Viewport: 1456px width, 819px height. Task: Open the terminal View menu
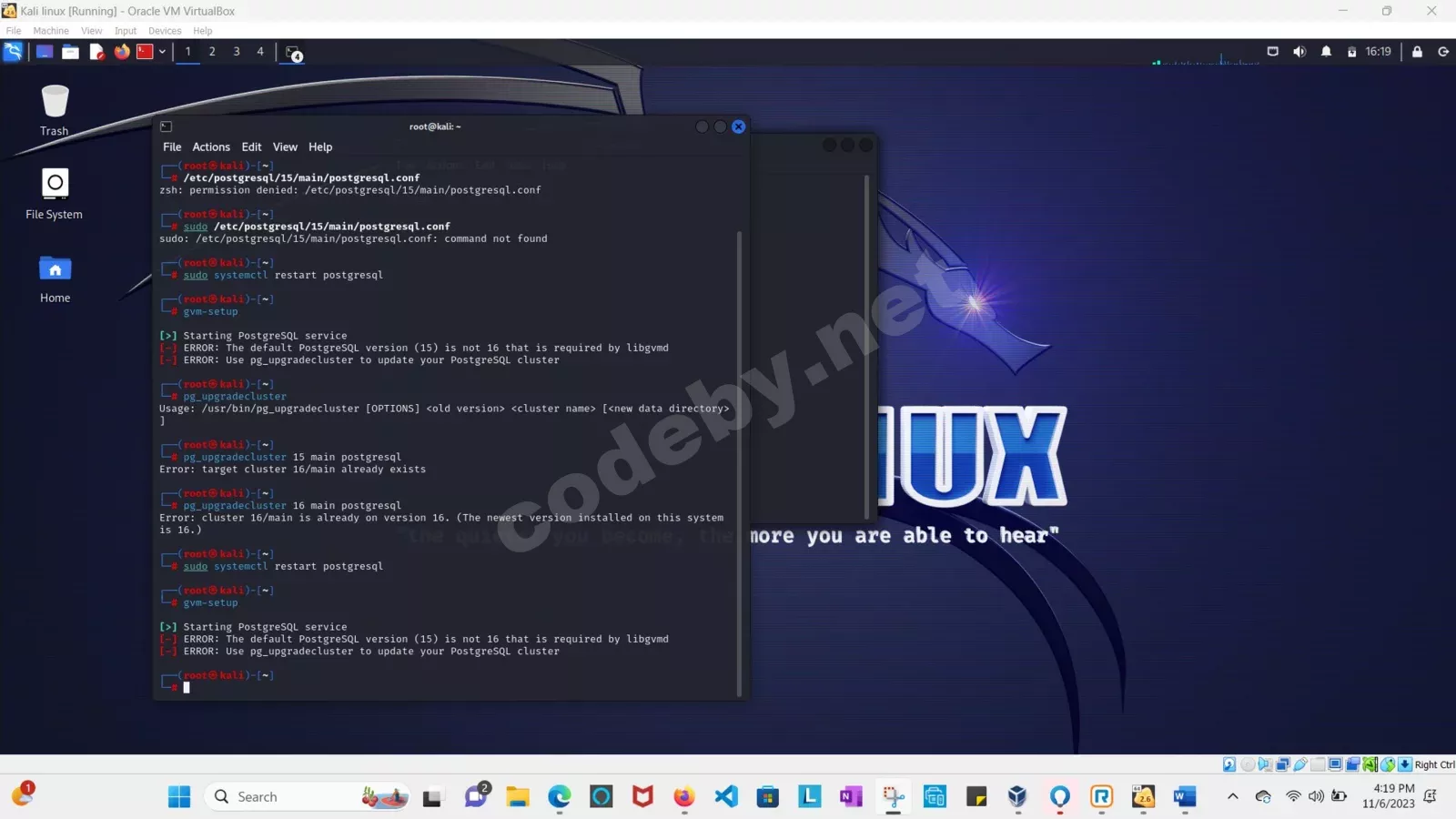click(x=285, y=147)
